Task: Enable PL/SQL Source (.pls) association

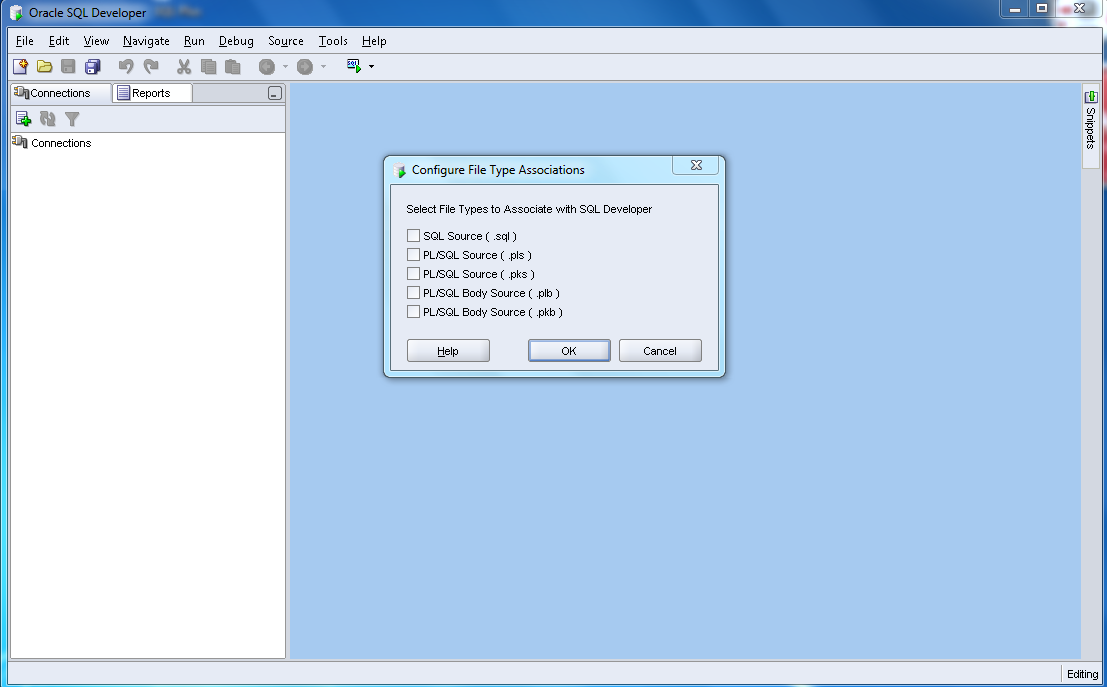Action: click(414, 254)
